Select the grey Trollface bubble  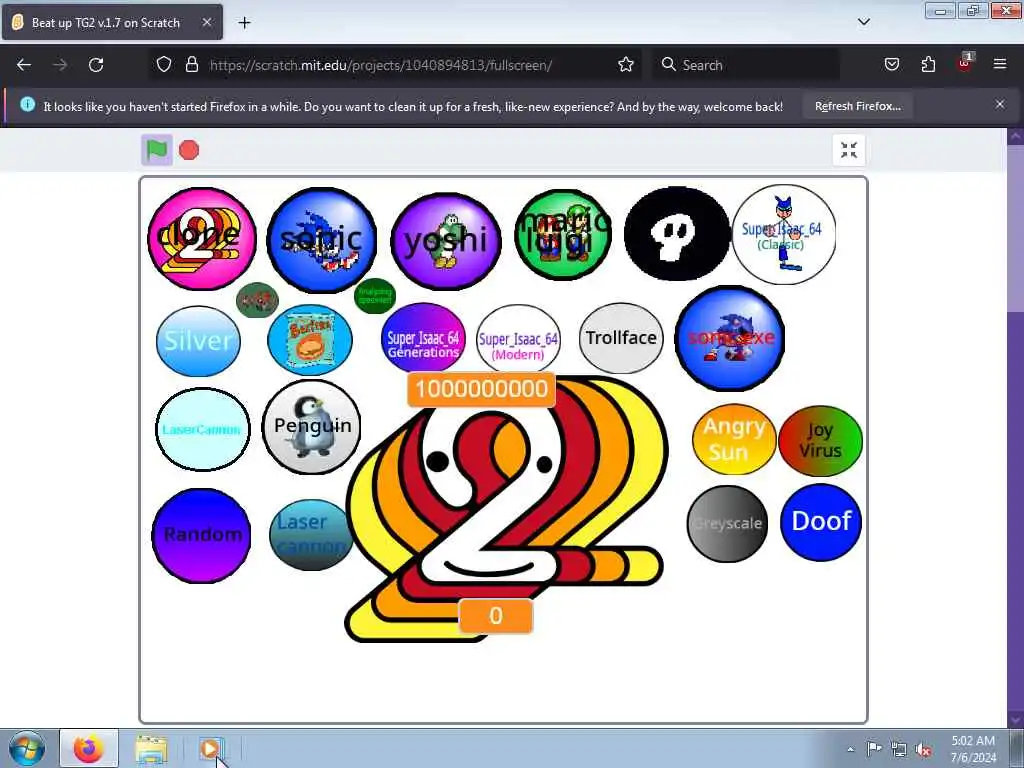pos(621,338)
